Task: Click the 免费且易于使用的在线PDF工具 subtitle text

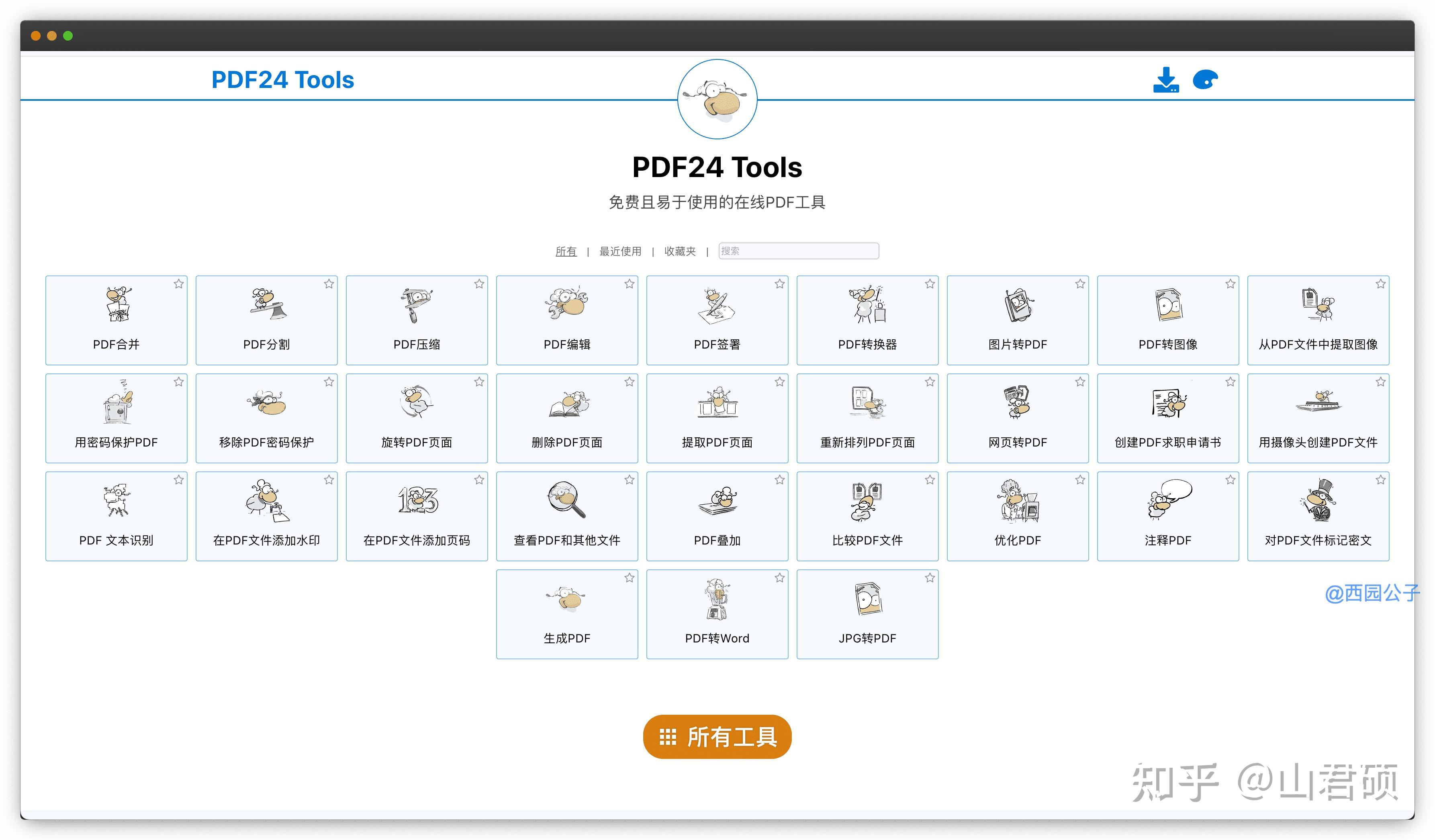Action: click(717, 202)
